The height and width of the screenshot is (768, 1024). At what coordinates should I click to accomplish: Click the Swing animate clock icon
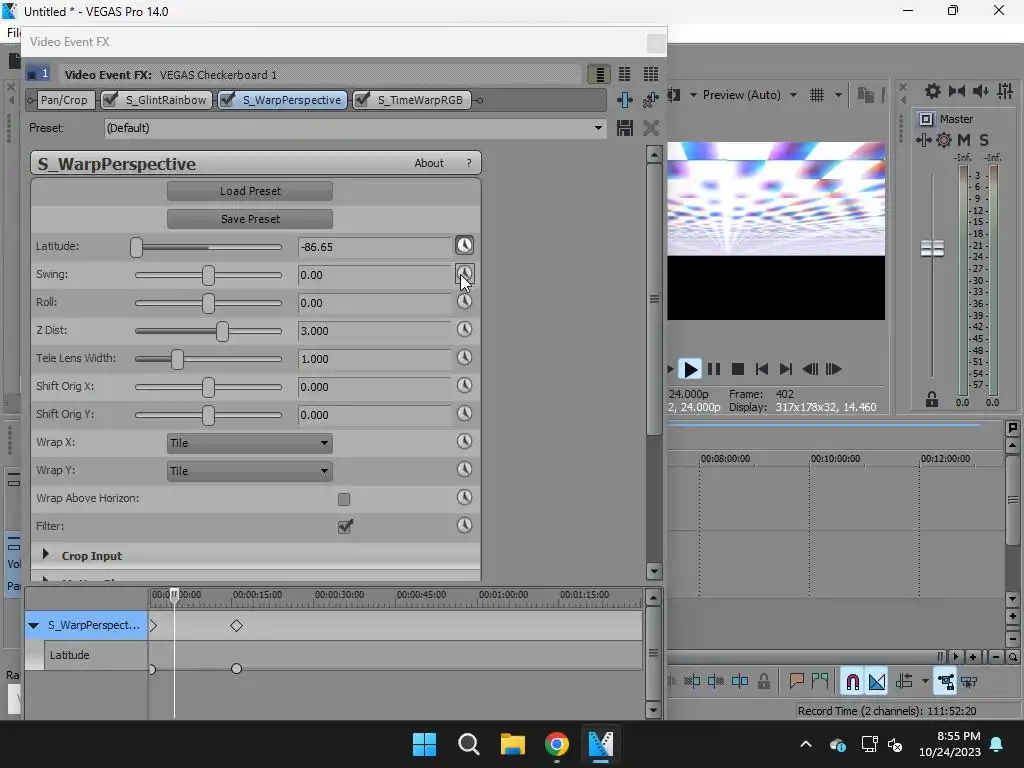464,274
